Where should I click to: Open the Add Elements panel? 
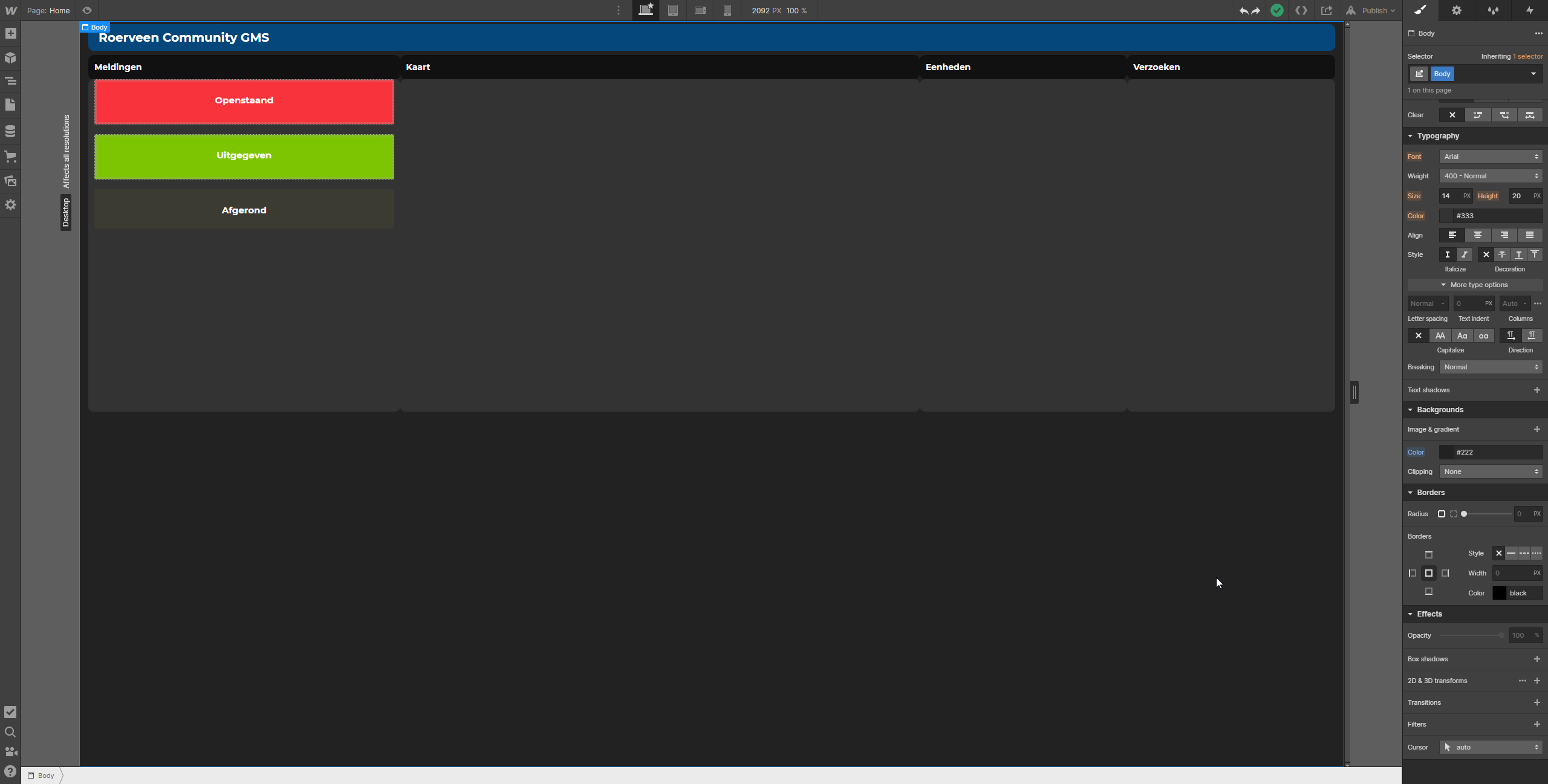(10, 34)
